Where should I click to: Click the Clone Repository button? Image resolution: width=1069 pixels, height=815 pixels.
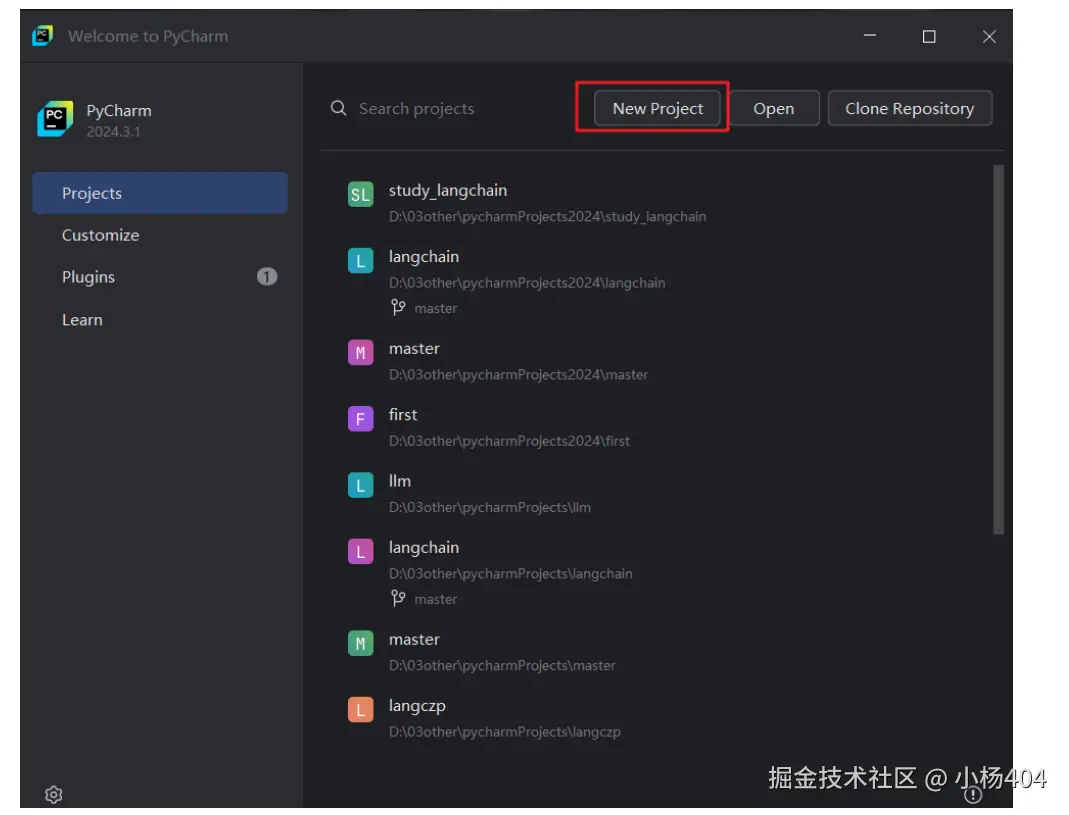point(909,108)
